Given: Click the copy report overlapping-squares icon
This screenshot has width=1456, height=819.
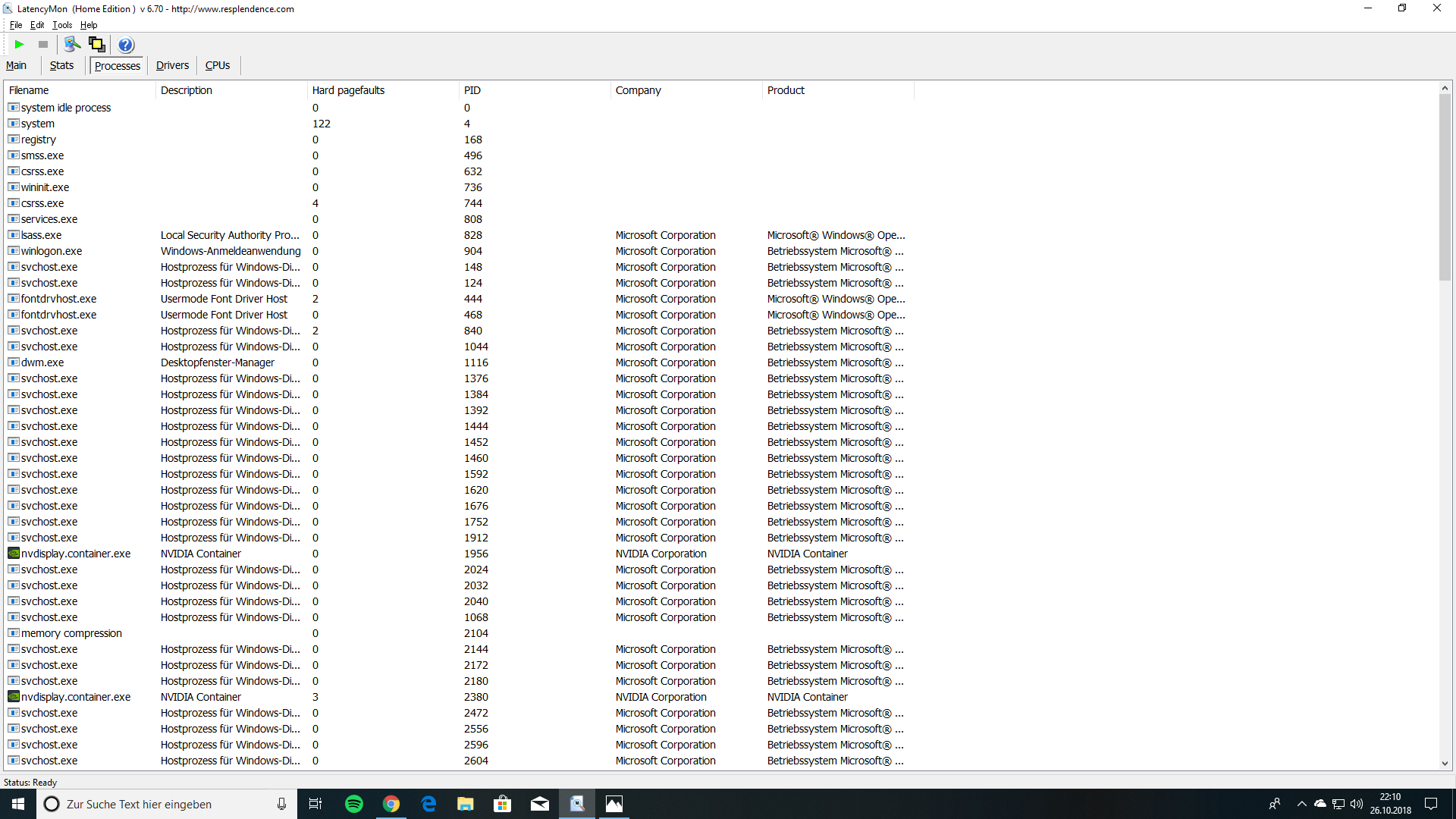Looking at the screenshot, I should point(96,45).
